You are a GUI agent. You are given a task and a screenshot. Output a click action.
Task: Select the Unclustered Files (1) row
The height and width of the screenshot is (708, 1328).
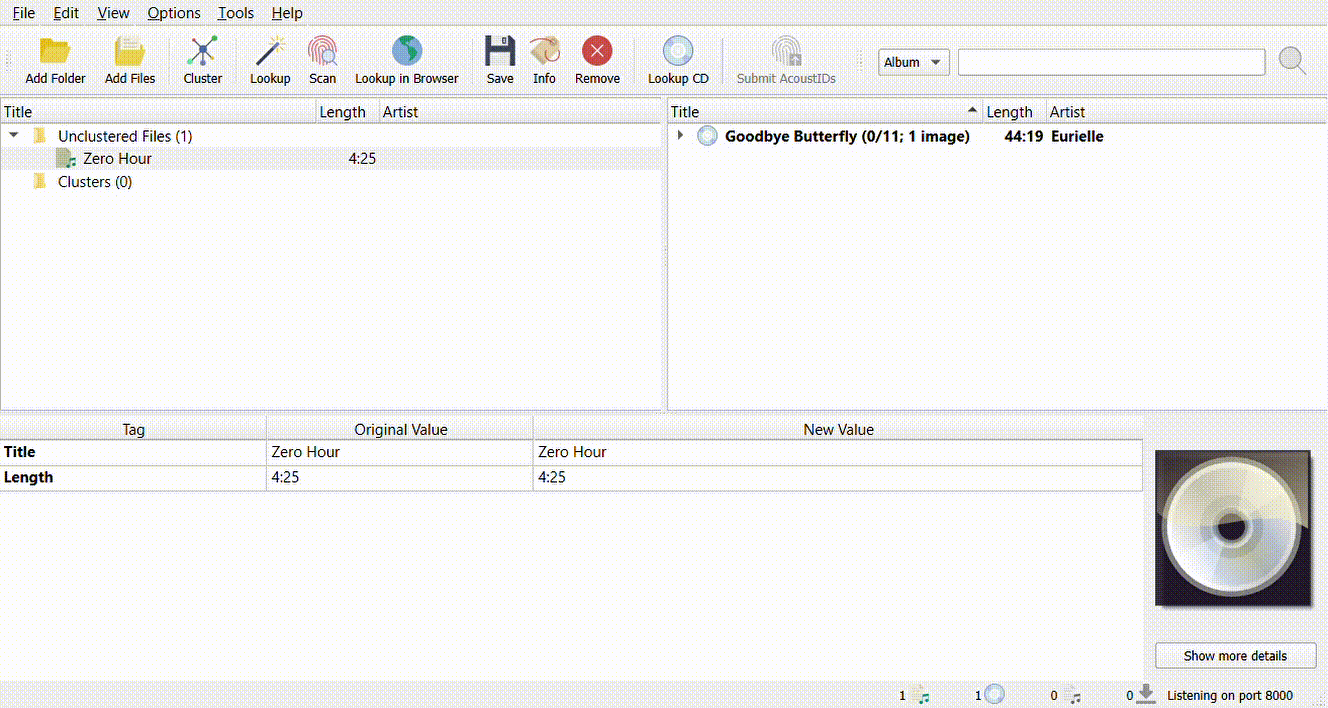(x=331, y=136)
